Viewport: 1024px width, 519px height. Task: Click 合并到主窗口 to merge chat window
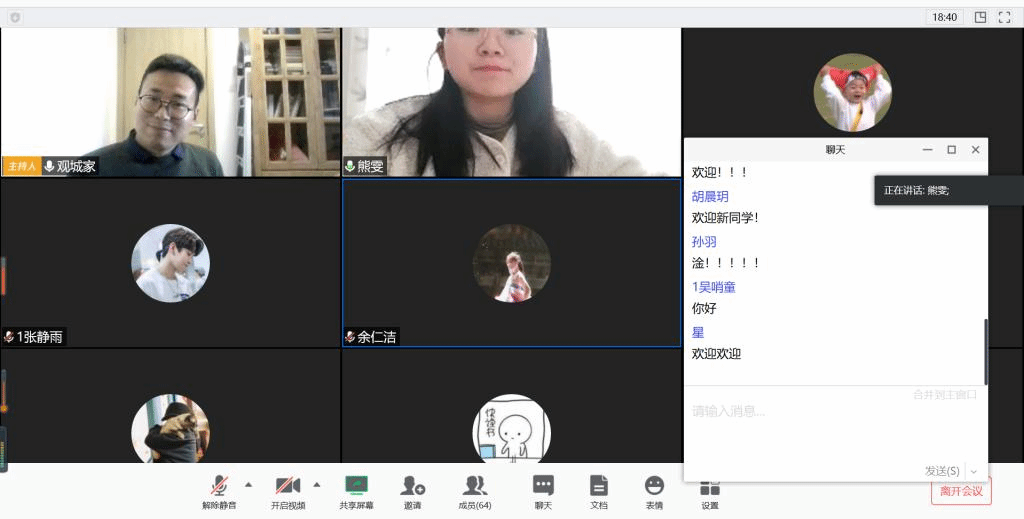click(944, 395)
